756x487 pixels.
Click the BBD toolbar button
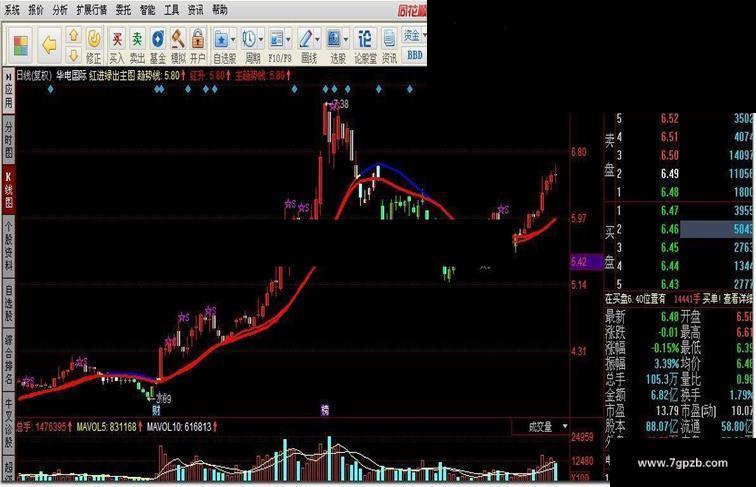point(415,55)
